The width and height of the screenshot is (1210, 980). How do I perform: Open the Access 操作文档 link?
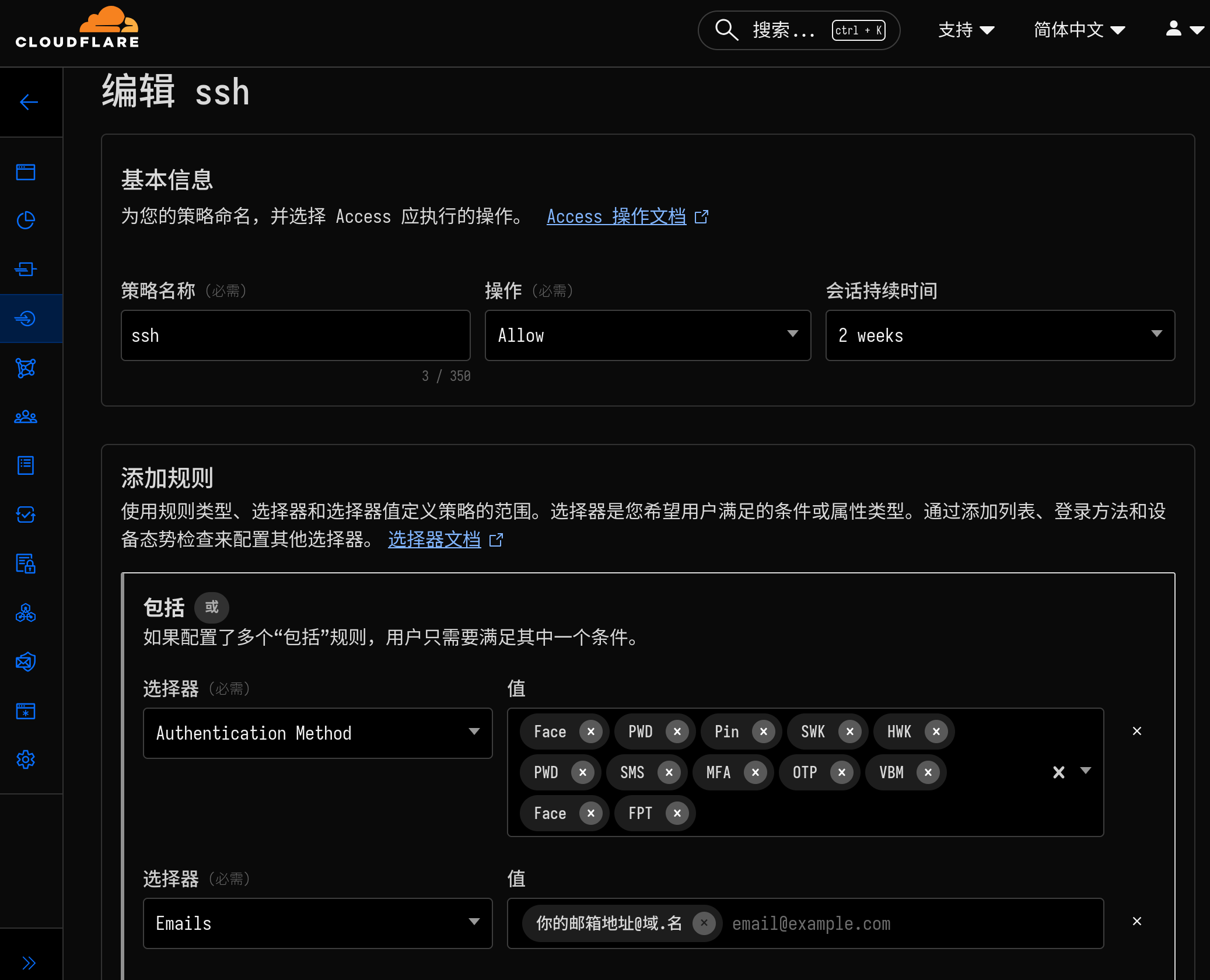click(x=617, y=216)
